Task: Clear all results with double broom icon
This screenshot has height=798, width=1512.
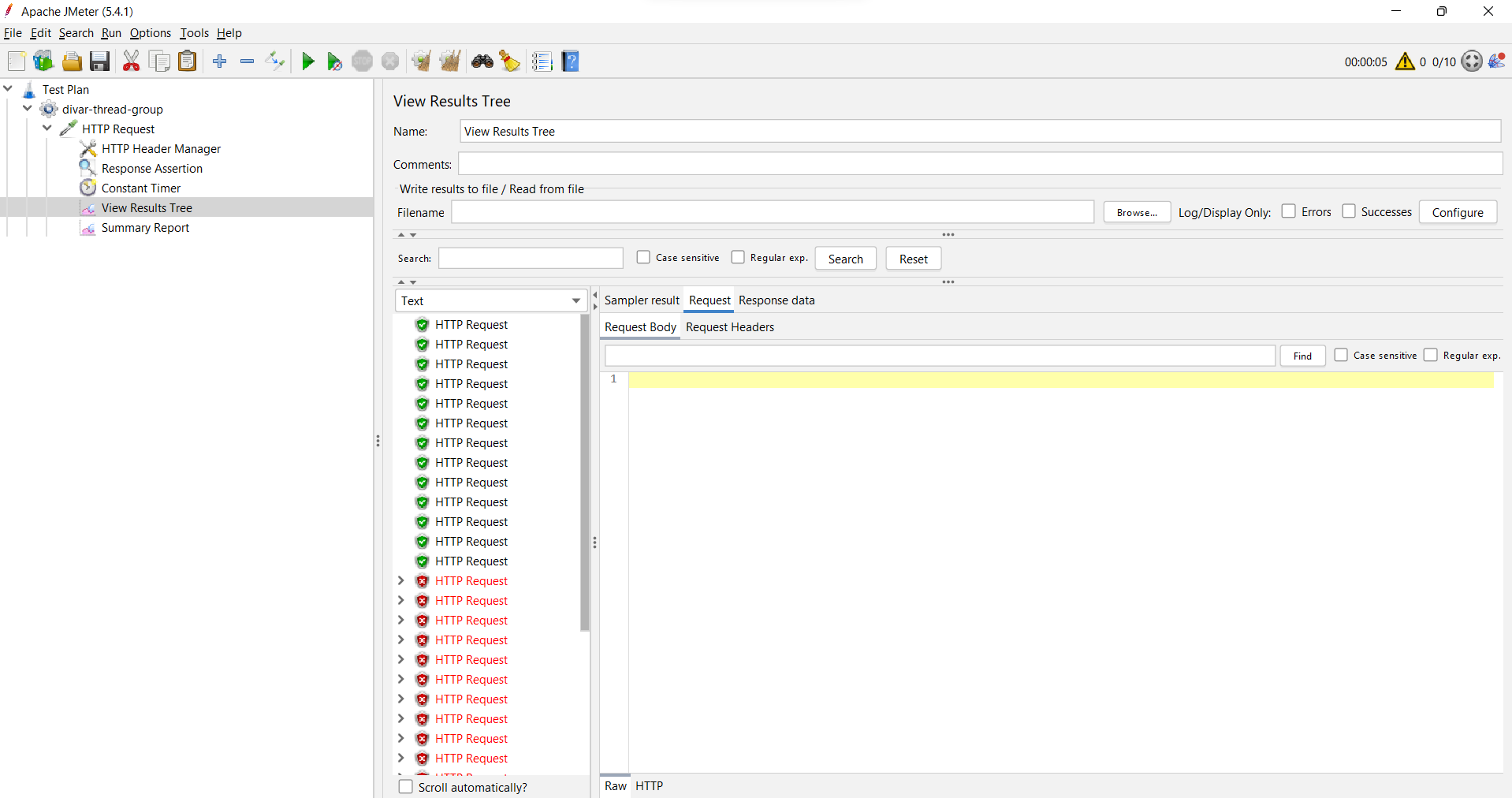Action: pyautogui.click(x=450, y=62)
